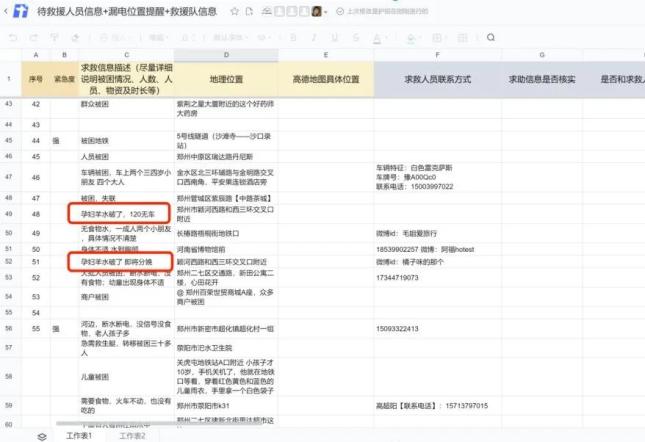Image resolution: width=645 pixels, height=442 pixels.
Task: Toggle underline formatting in toolbar
Action: 332,37
